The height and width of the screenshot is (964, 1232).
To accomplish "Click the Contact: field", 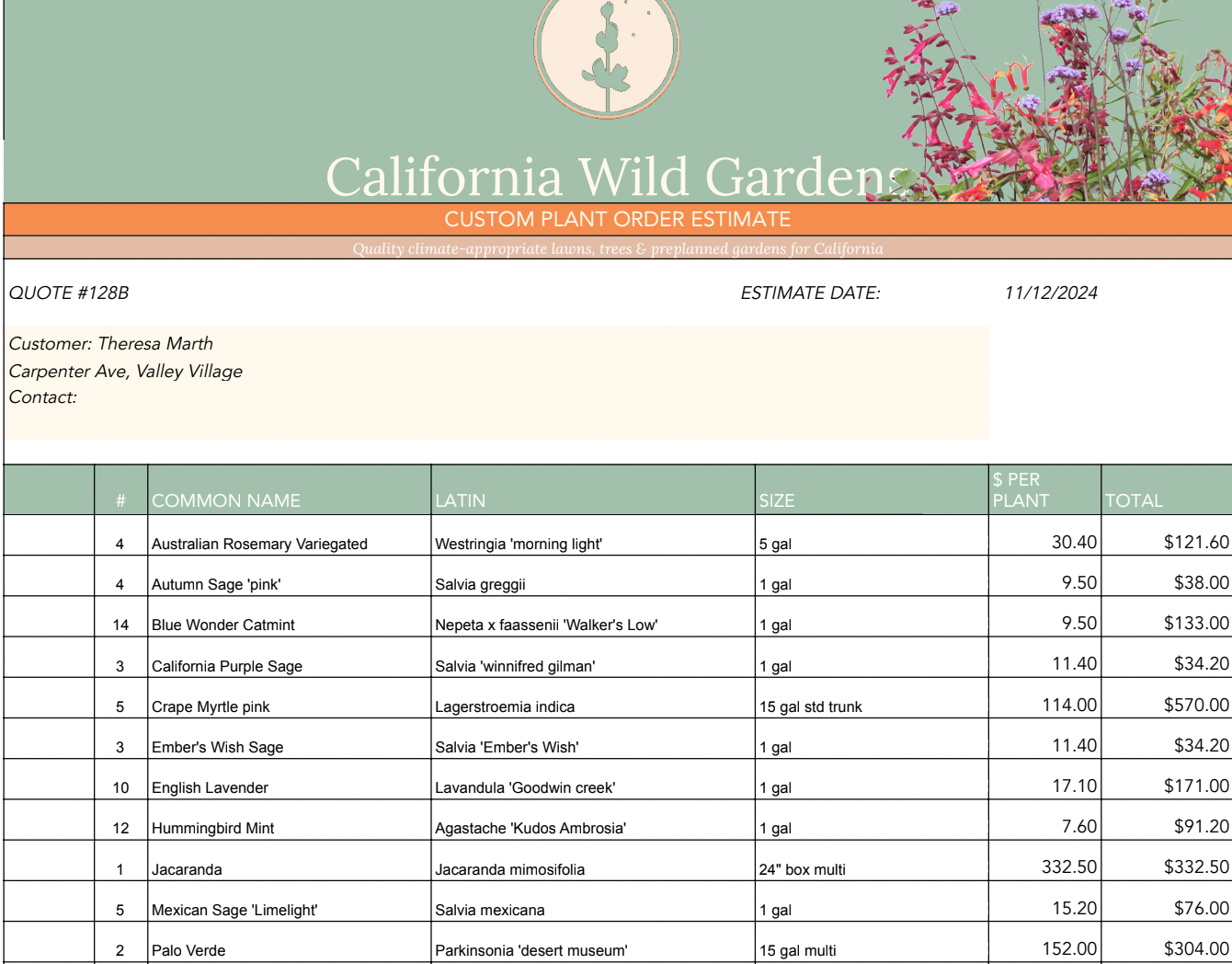I will [x=42, y=396].
